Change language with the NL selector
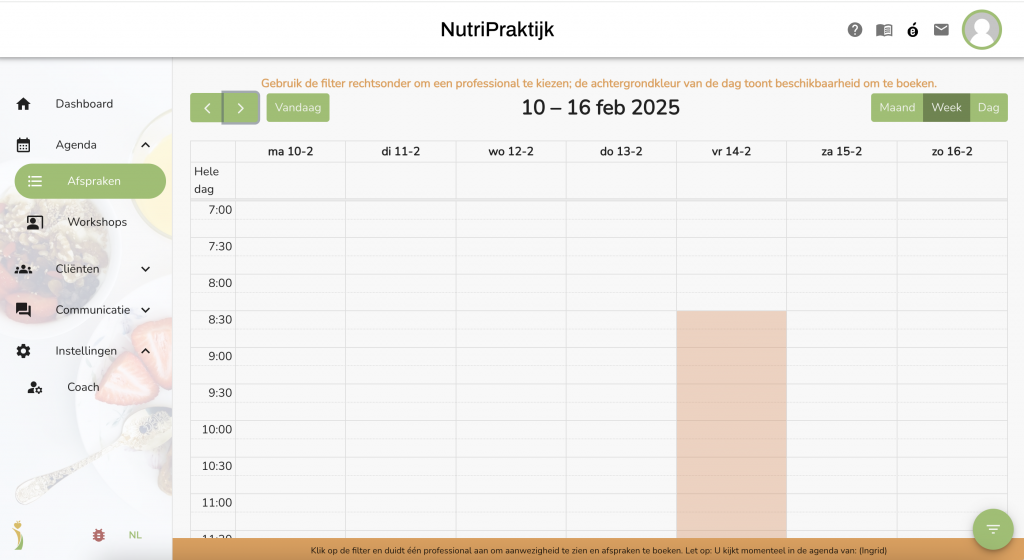 pyautogui.click(x=135, y=535)
